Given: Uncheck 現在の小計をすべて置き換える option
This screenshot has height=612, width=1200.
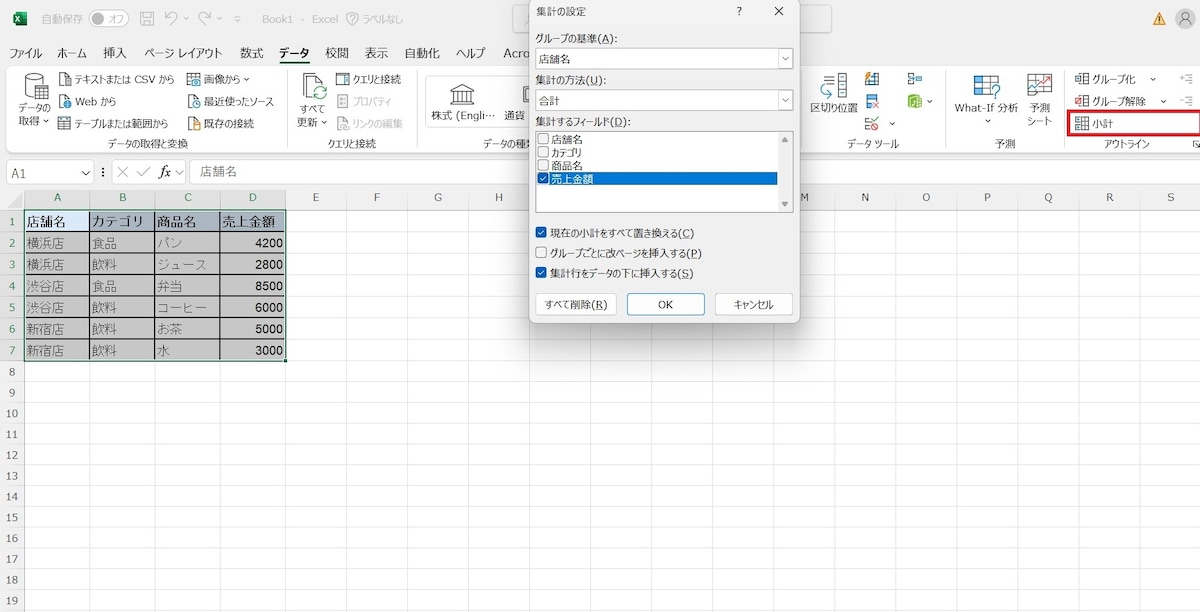Looking at the screenshot, I should click(540, 232).
